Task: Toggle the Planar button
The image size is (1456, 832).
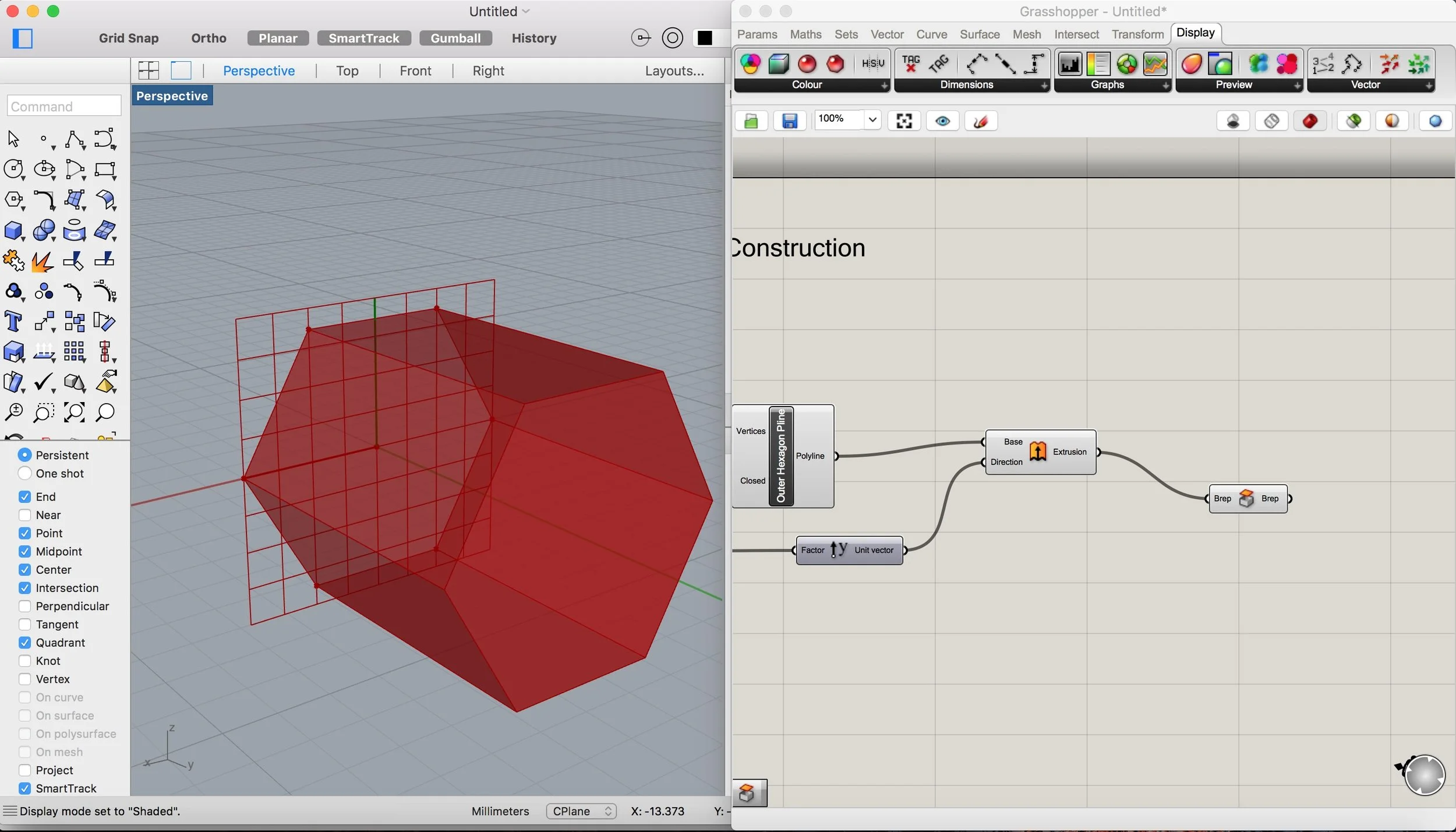Action: coord(278,38)
